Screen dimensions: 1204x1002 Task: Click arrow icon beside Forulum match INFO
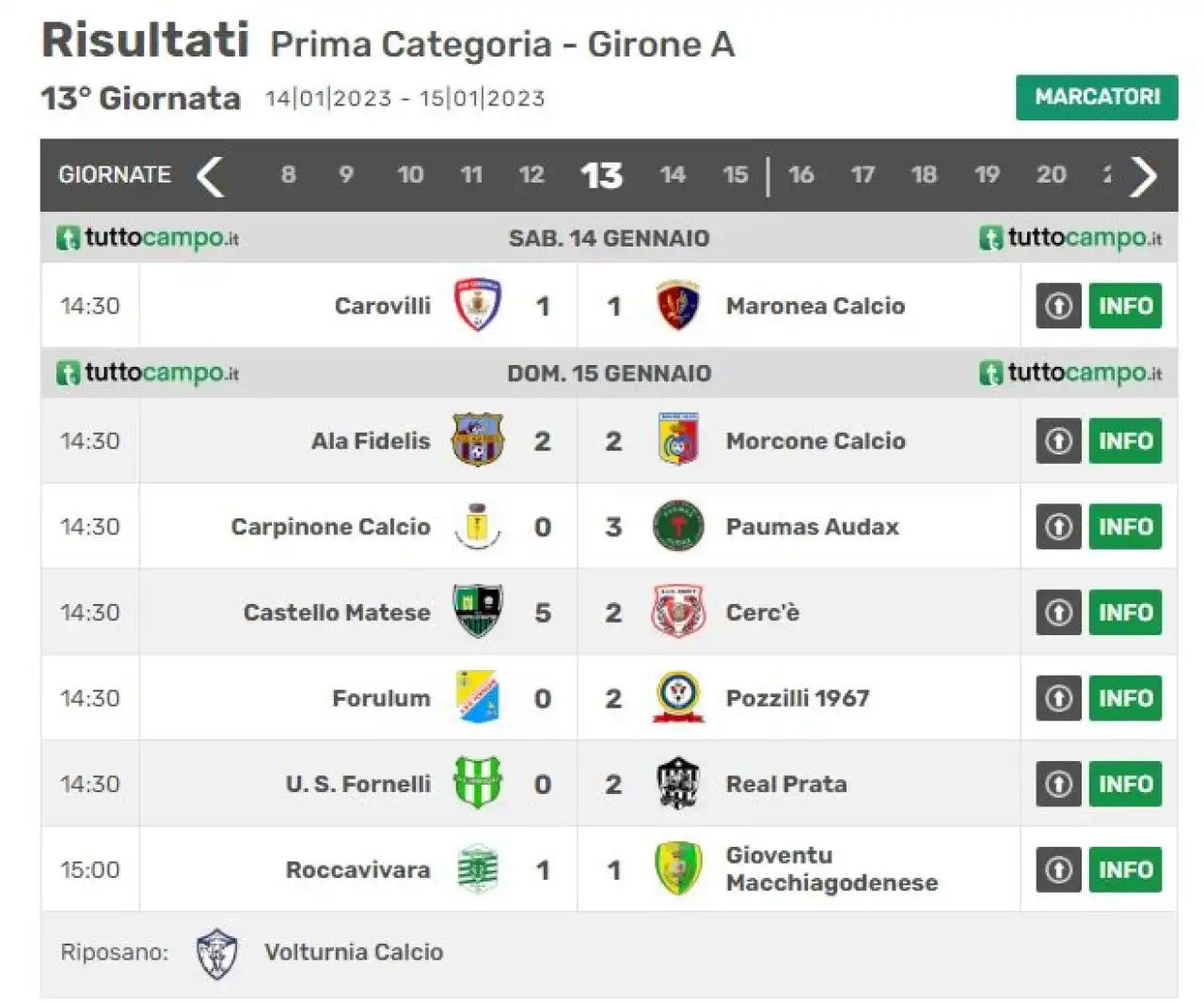click(x=1059, y=698)
